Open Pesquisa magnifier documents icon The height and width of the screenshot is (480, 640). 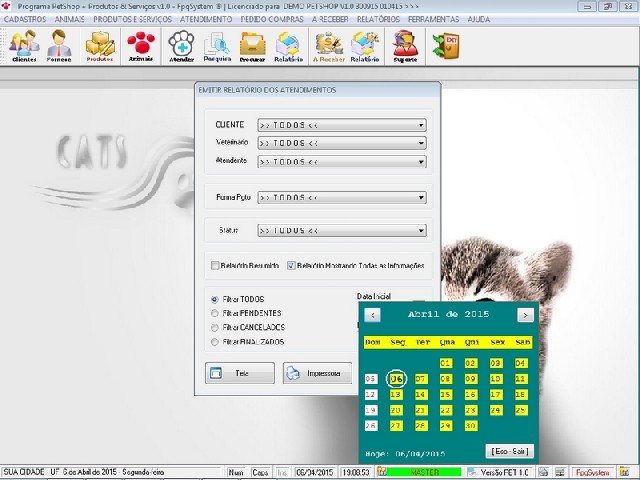coord(217,46)
